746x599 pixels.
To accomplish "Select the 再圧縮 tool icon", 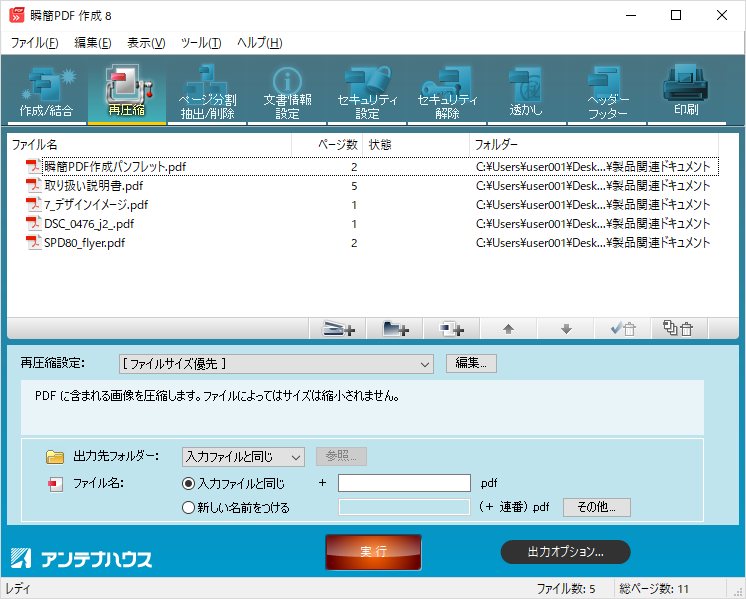I will 127,91.
